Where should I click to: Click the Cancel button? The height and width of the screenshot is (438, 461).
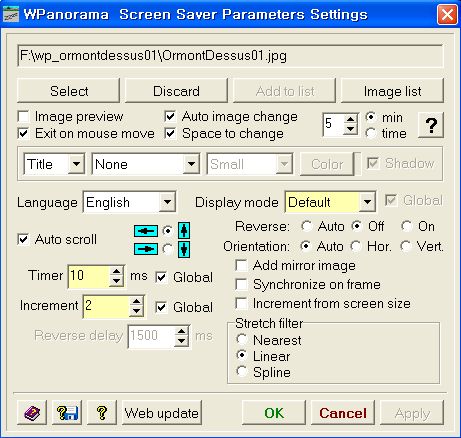[x=343, y=413]
